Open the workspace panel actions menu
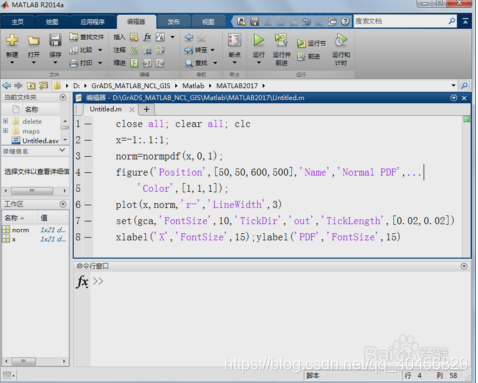Viewport: 478px width, 383px height. click(x=63, y=204)
